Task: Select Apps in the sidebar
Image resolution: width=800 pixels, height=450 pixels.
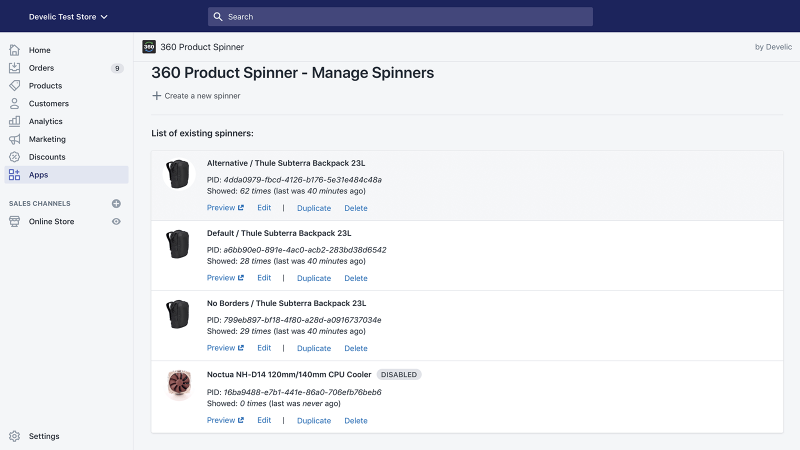Action: click(x=66, y=174)
